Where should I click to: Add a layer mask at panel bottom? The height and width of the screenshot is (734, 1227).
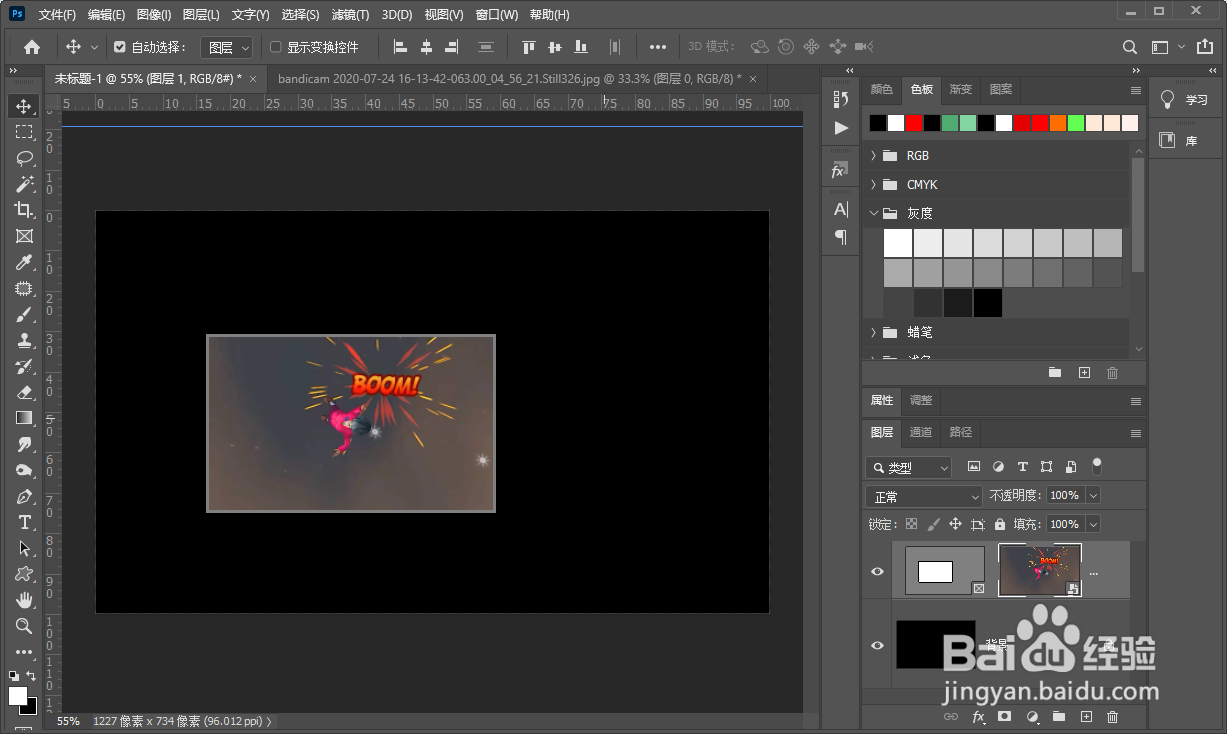(x=1005, y=717)
